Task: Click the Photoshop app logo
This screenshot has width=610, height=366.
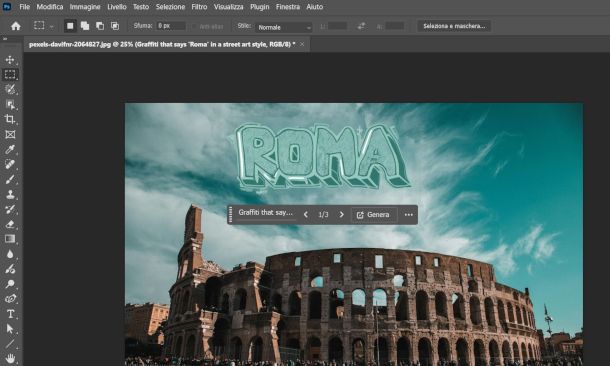Action: 7,7
